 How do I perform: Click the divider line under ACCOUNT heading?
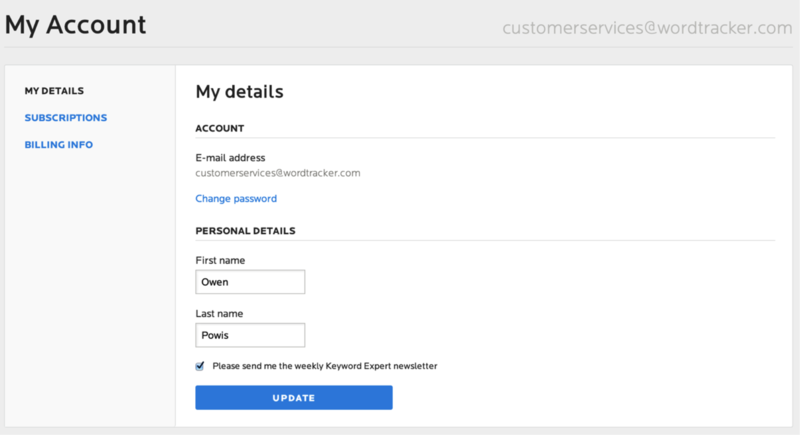(x=485, y=138)
